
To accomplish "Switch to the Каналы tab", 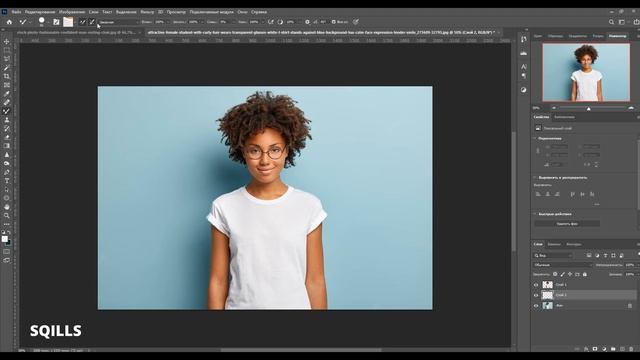I will tap(554, 244).
